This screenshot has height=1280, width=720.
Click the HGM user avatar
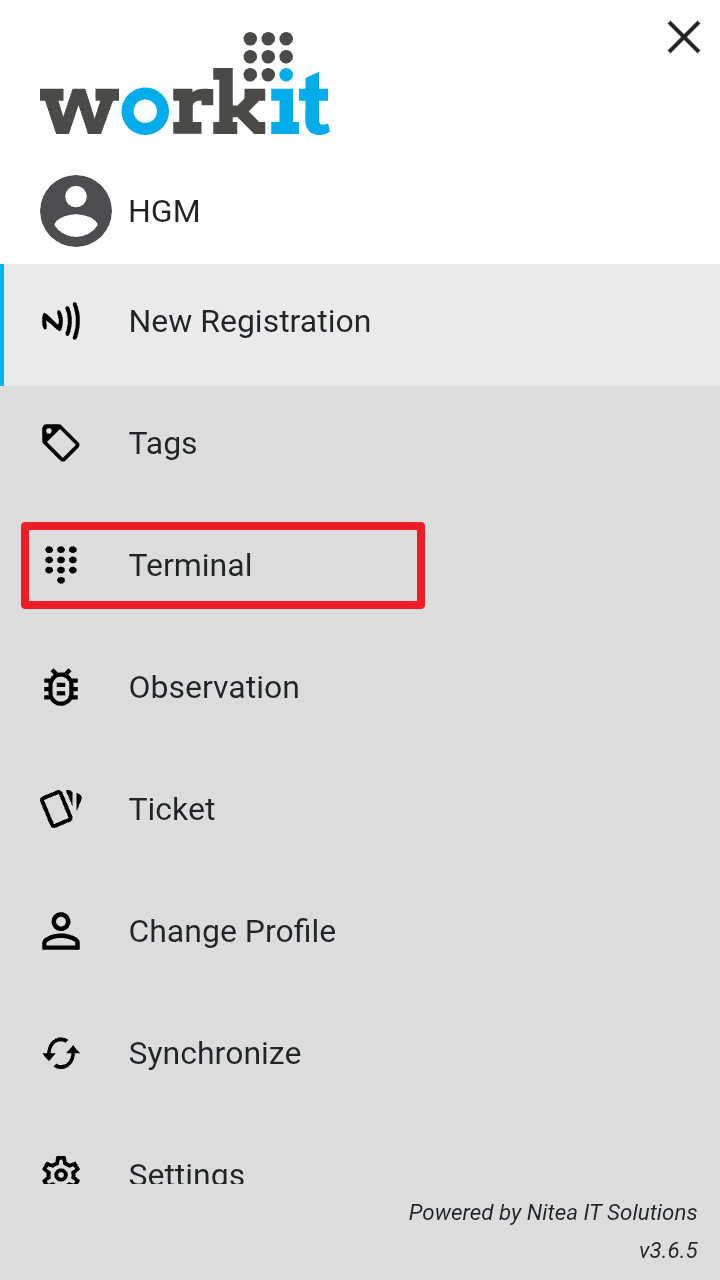[76, 211]
